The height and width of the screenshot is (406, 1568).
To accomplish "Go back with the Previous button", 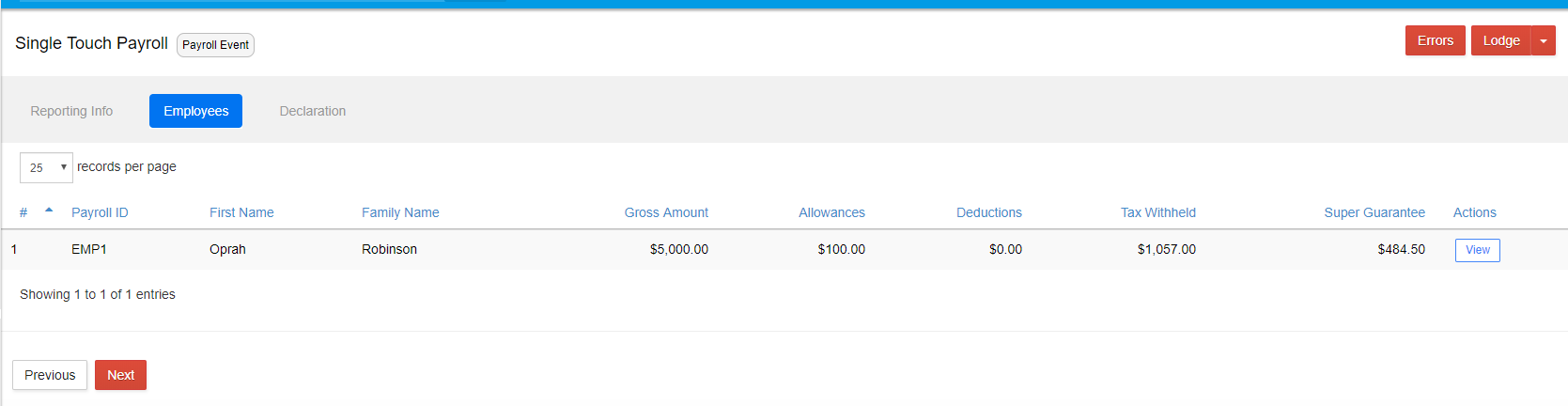I will coord(50,375).
